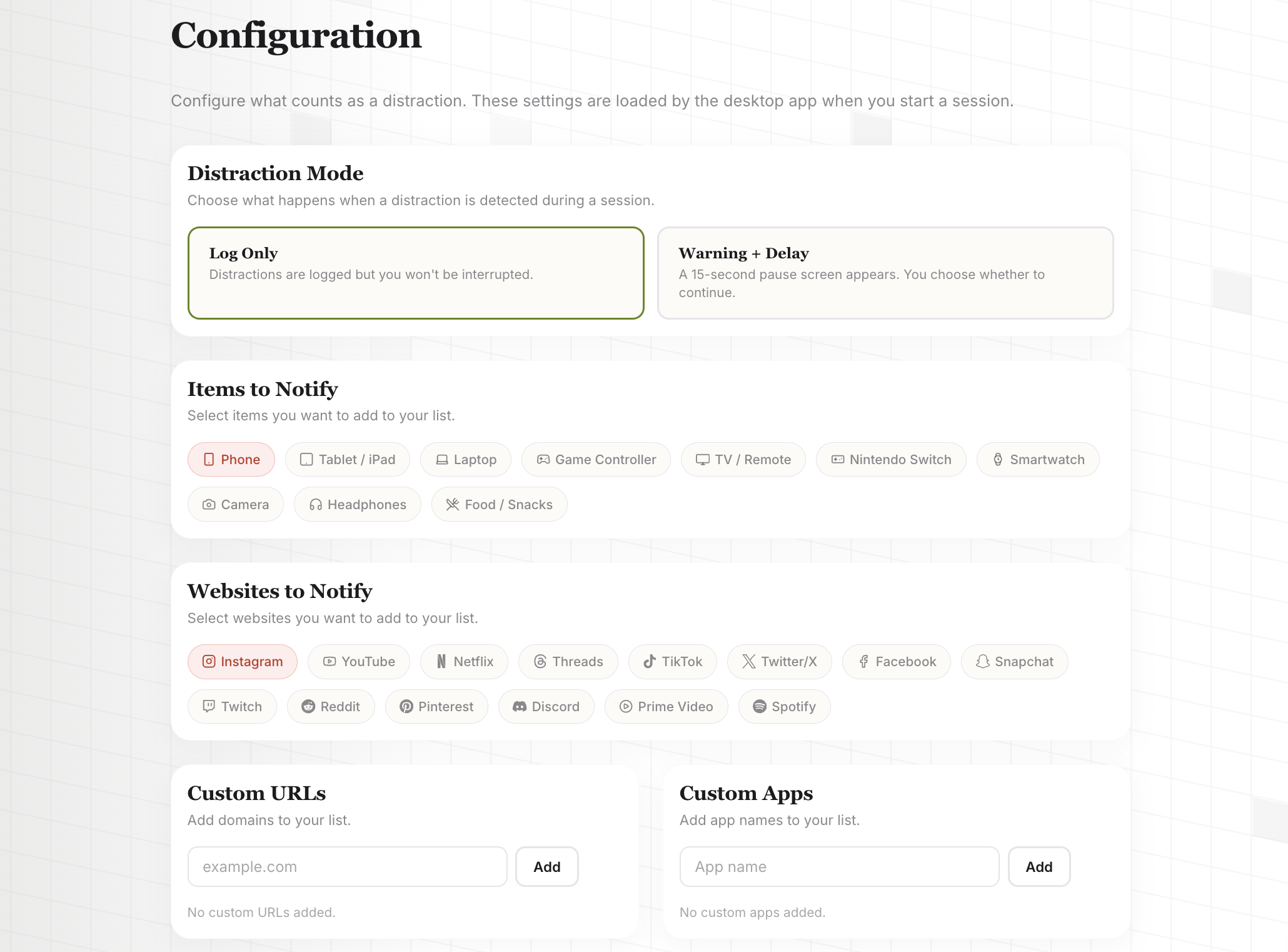This screenshot has width=1288, height=952.
Task: Click the Twitch logo icon
Action: coord(209,707)
